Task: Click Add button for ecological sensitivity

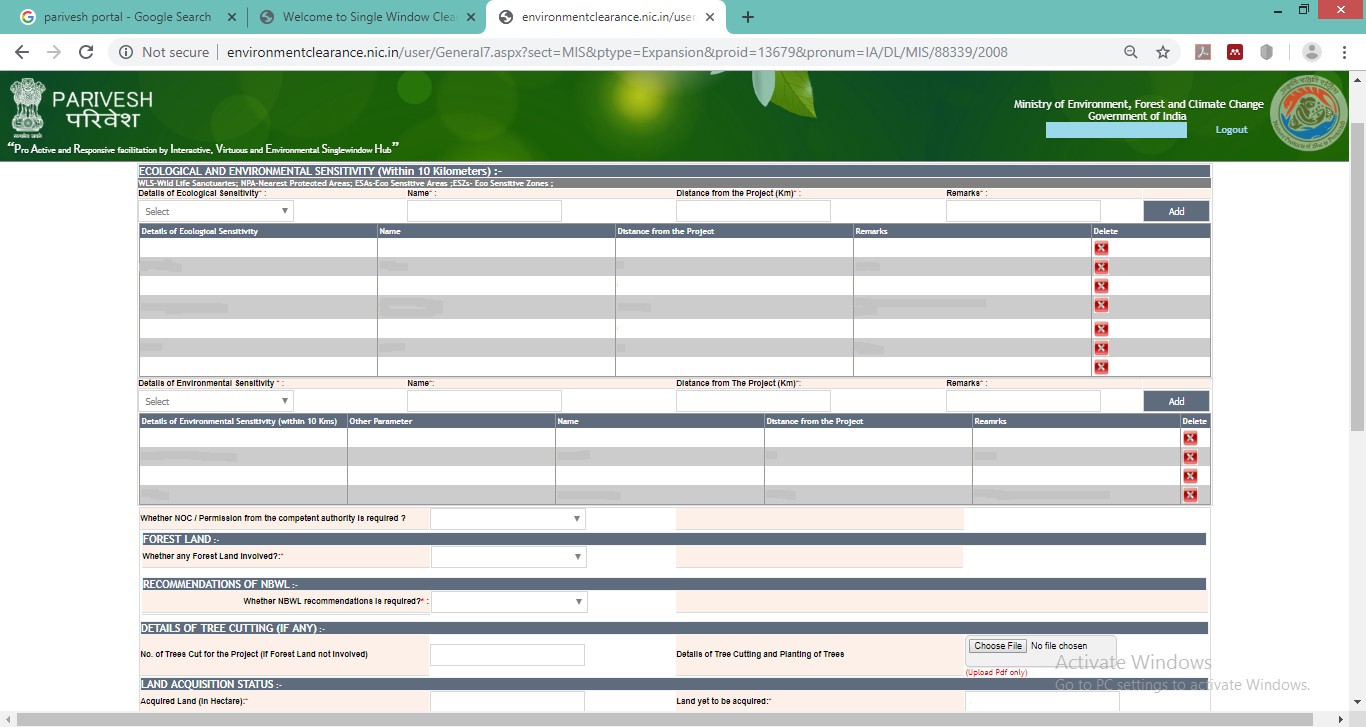Action: click(x=1176, y=211)
